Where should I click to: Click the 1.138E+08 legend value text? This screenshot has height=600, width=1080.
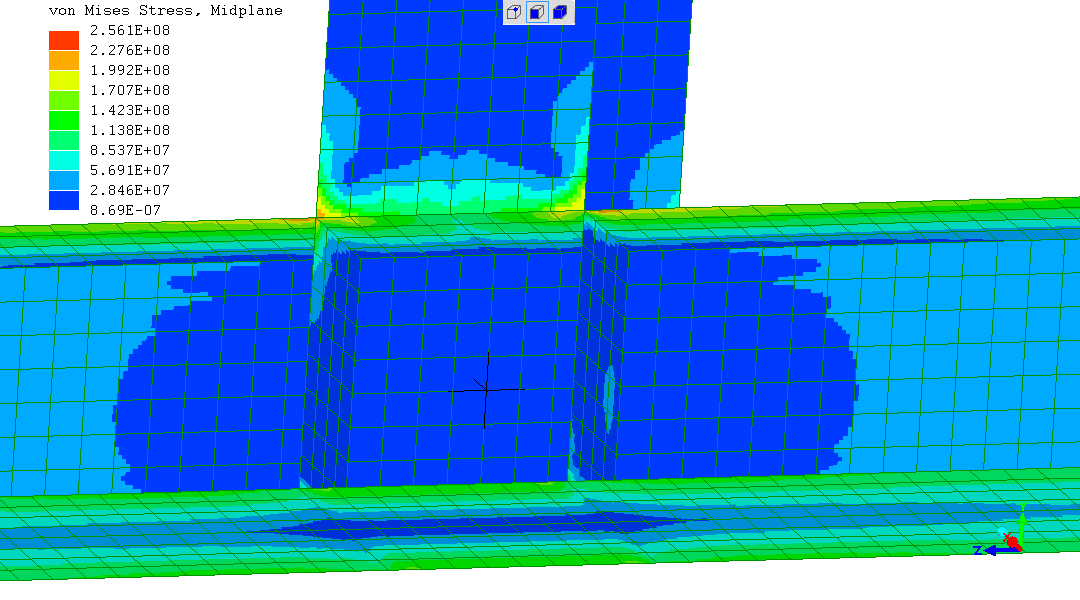(128, 130)
